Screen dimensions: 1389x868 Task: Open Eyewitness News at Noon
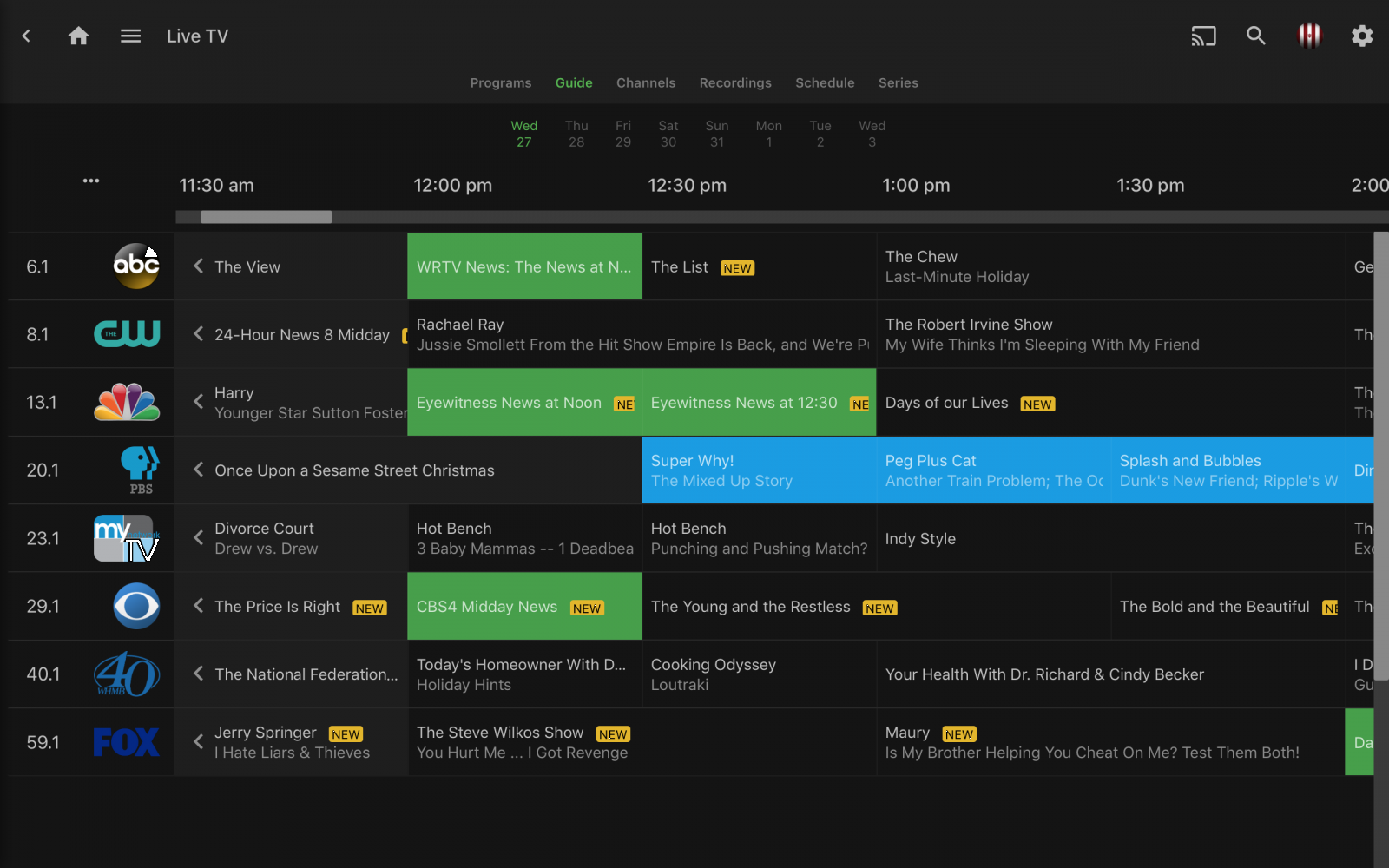pos(524,402)
